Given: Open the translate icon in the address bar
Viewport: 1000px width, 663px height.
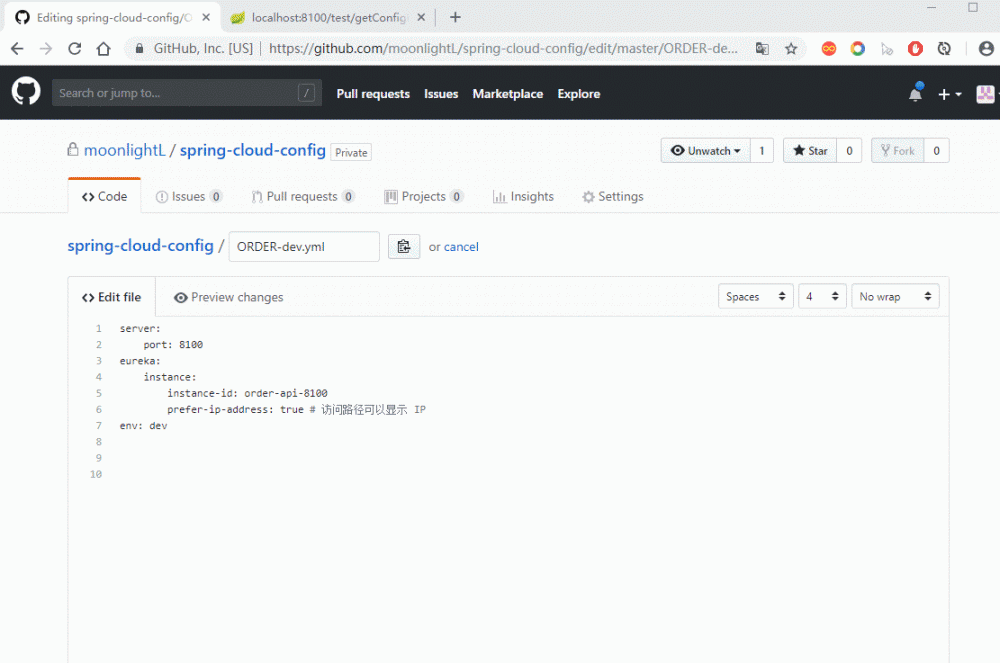Looking at the screenshot, I should click(x=762, y=47).
